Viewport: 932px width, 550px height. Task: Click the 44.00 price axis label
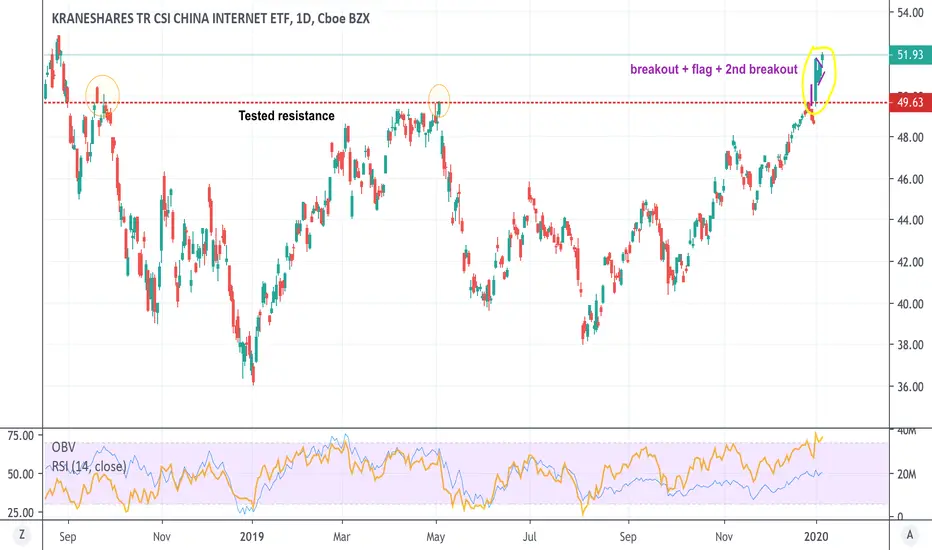[910, 220]
